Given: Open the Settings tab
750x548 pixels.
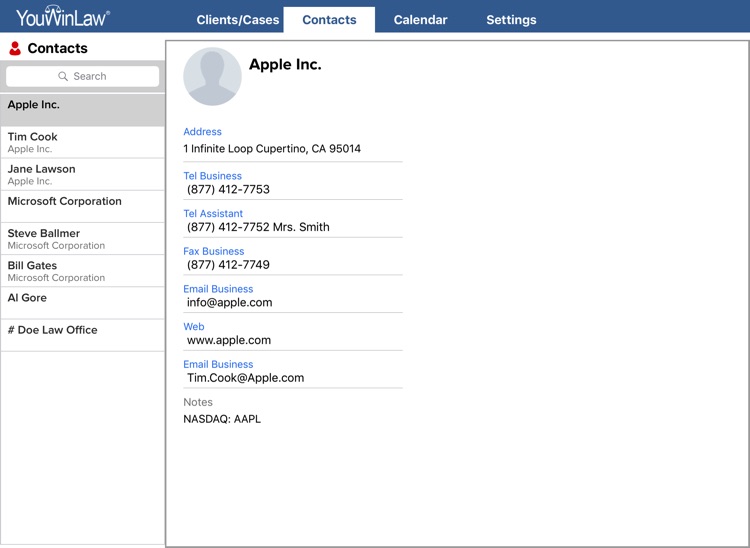Looking at the screenshot, I should [511, 20].
